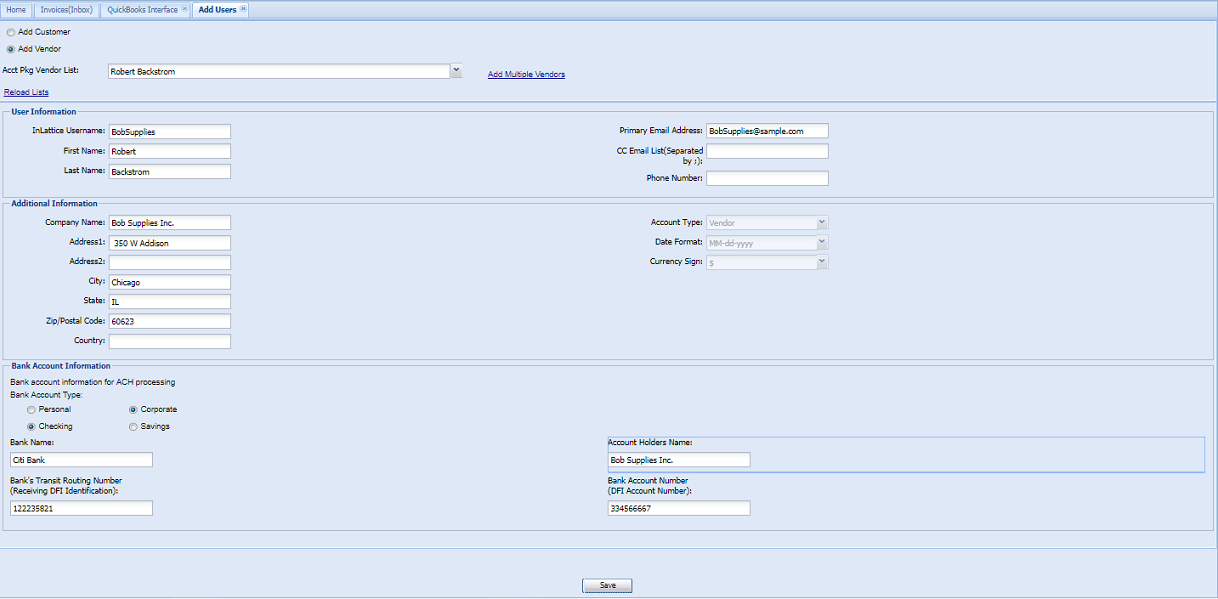Screen dimensions: 1218x599
Task: Close the QuickBooks Interface tab
Action: pyautogui.click(x=185, y=9)
